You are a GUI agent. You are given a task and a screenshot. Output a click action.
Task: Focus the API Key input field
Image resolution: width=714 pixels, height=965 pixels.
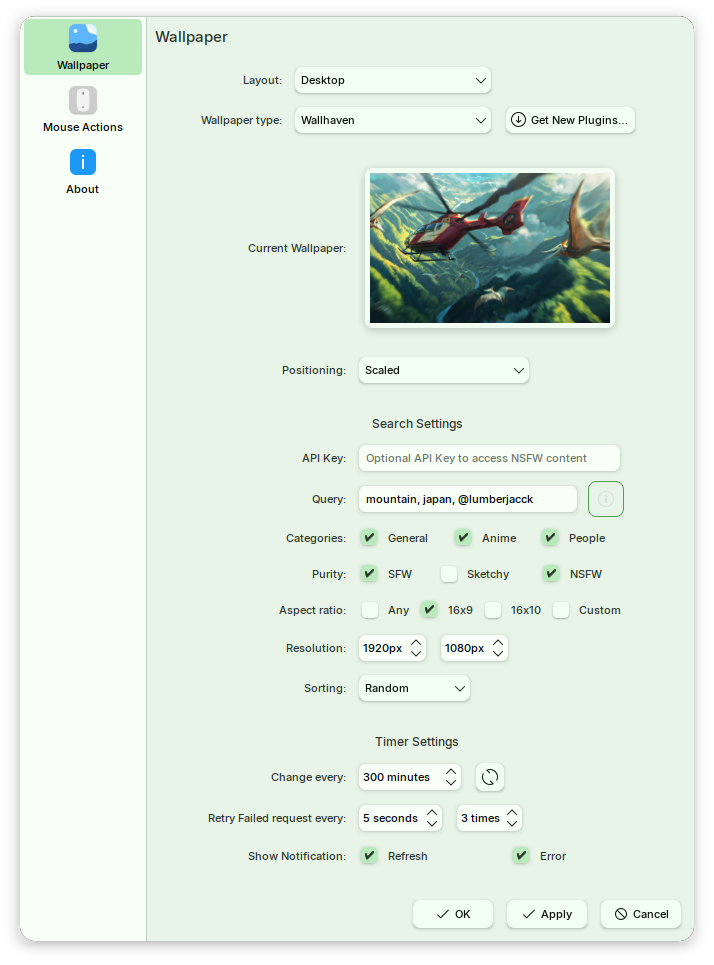click(x=489, y=458)
